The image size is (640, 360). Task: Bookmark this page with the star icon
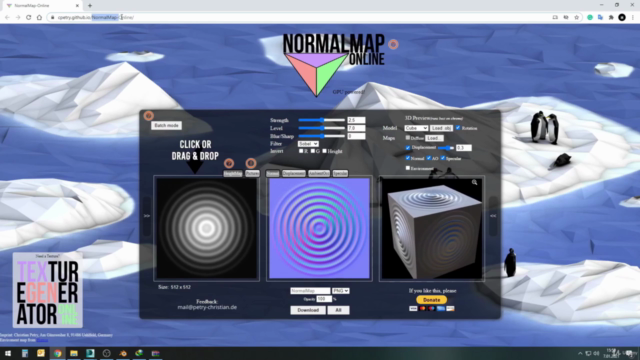(576, 17)
